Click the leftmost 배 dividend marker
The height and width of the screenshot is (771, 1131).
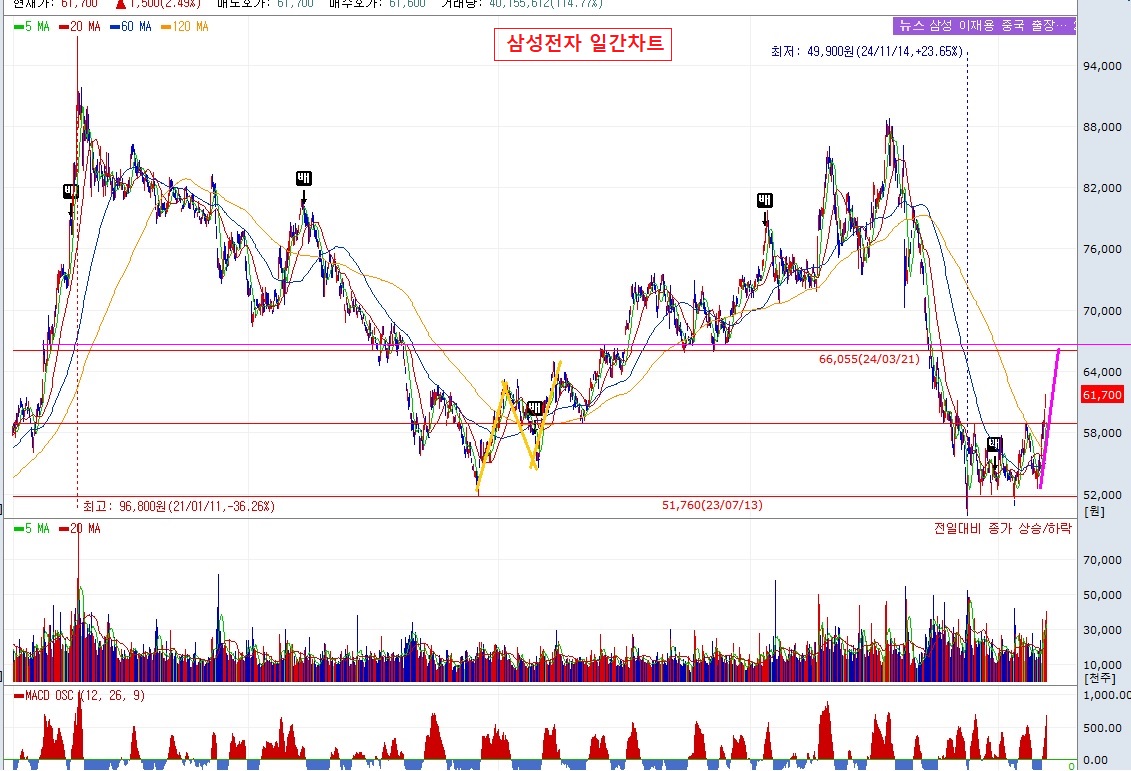tap(71, 191)
